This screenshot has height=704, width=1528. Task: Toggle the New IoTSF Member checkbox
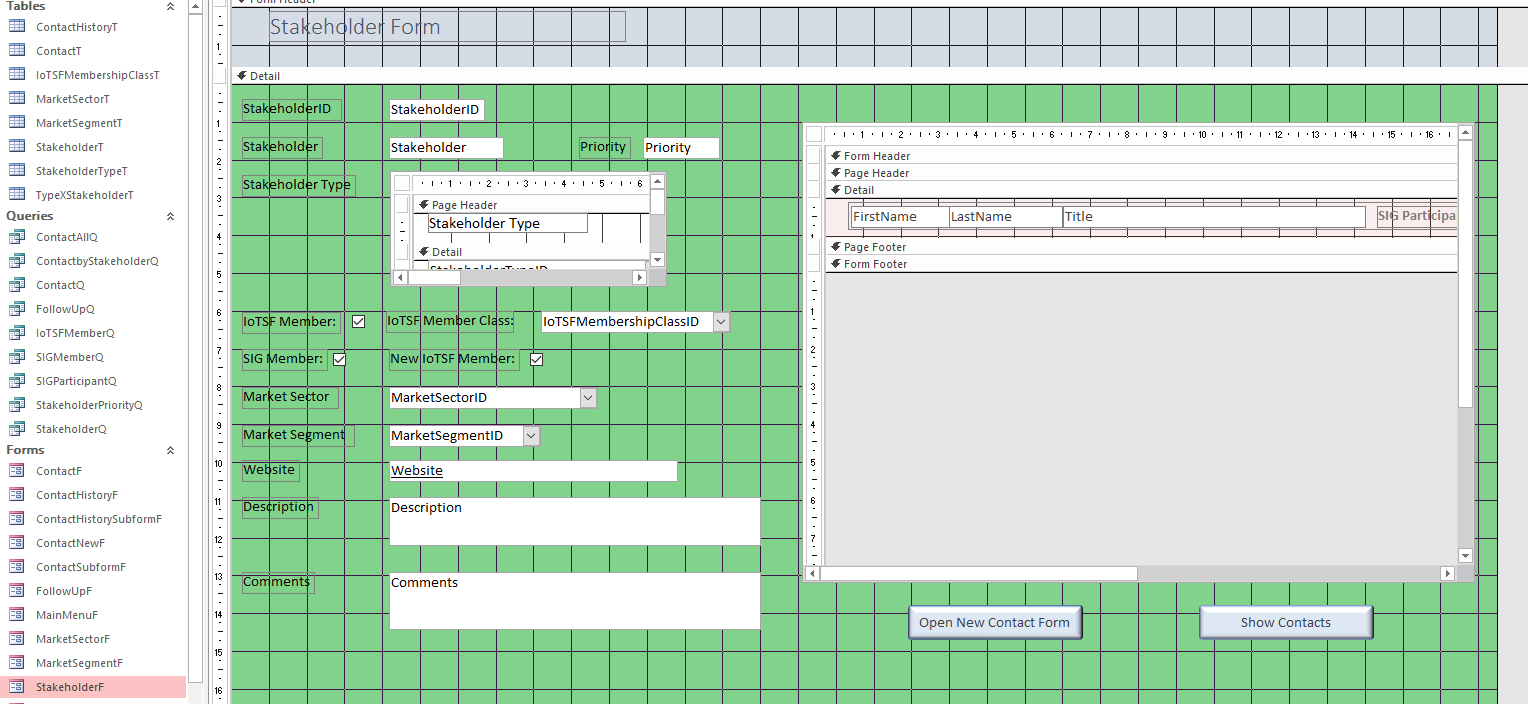click(x=536, y=359)
